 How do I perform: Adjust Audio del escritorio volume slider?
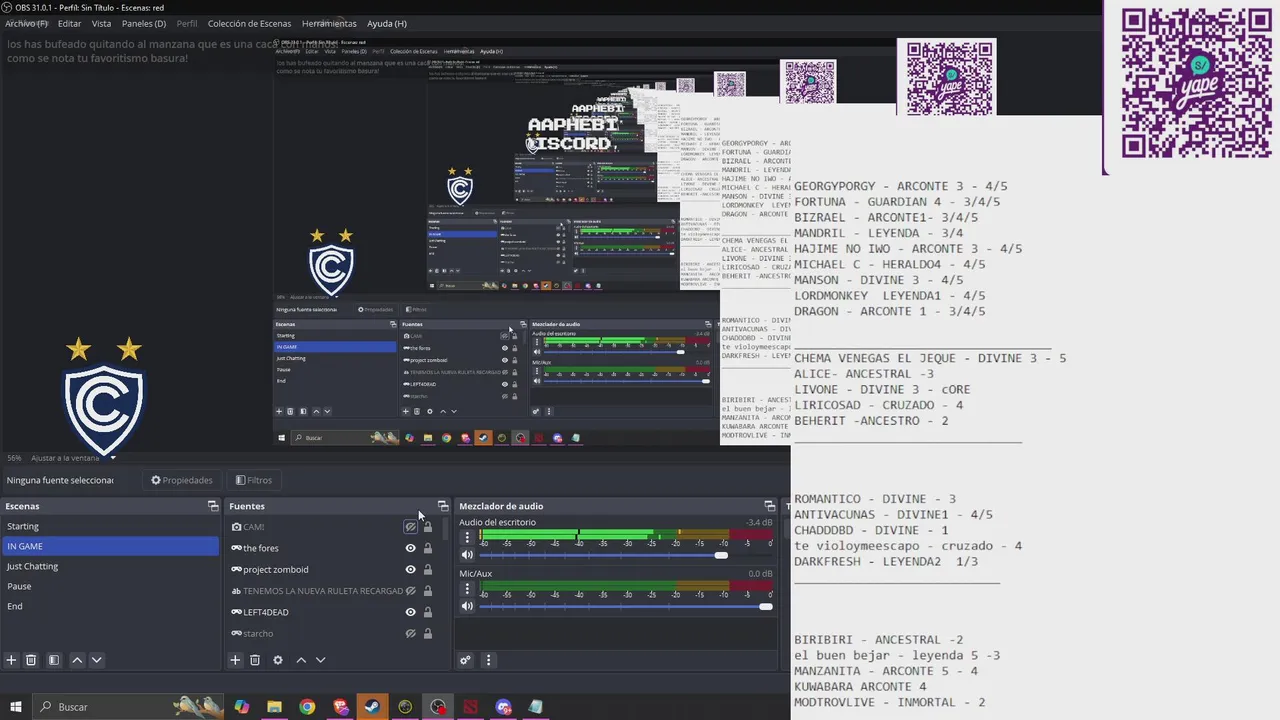tap(626, 555)
